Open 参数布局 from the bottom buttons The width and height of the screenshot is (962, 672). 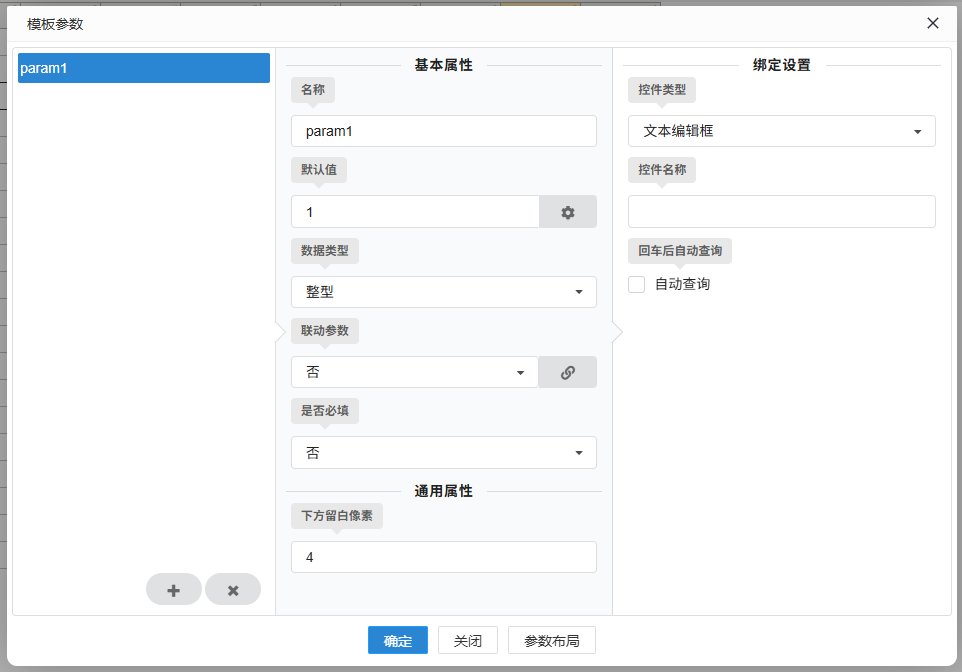coord(551,641)
